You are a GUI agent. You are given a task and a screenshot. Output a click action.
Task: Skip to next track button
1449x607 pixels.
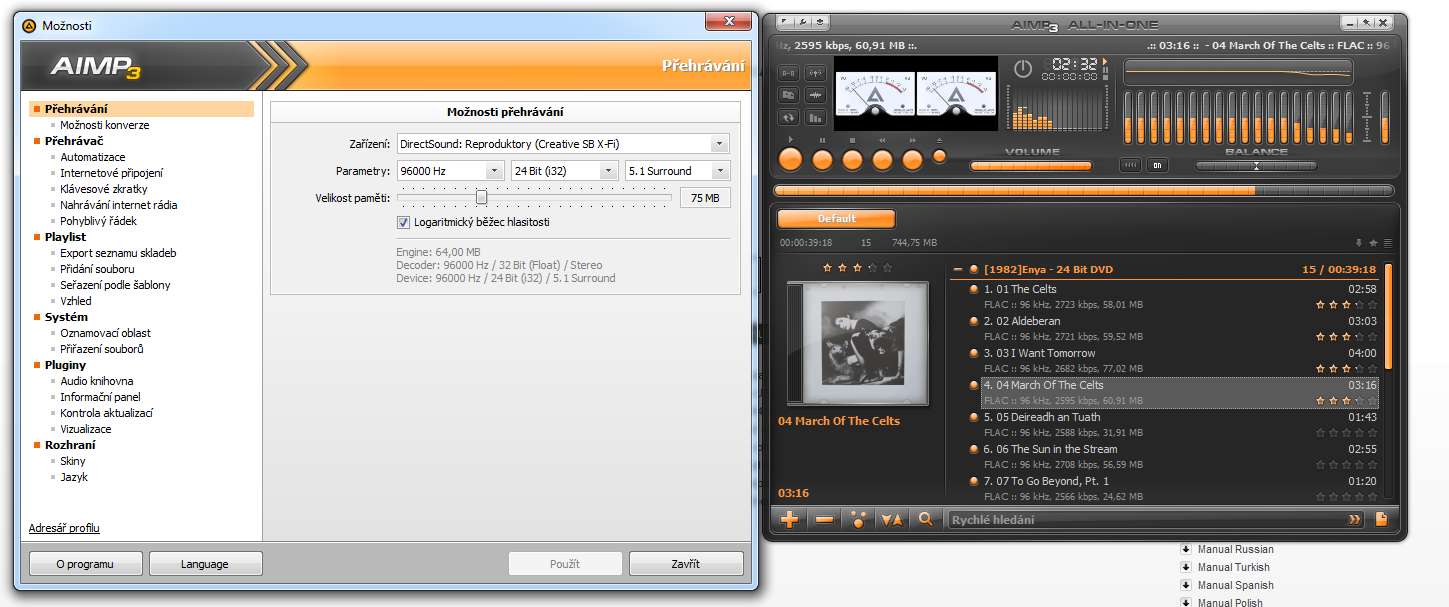(x=912, y=159)
